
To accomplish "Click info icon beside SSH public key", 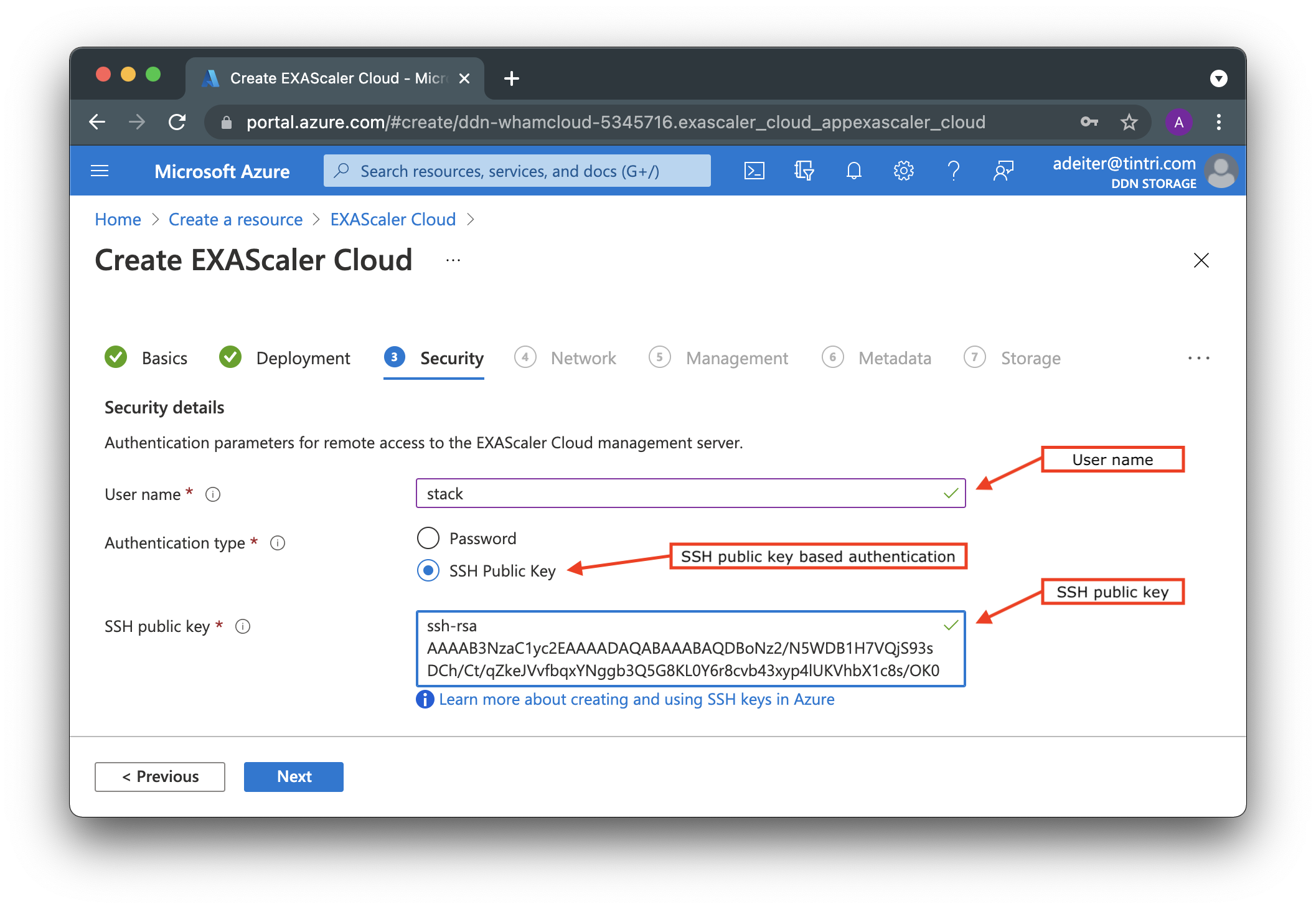I will pyautogui.click(x=243, y=626).
